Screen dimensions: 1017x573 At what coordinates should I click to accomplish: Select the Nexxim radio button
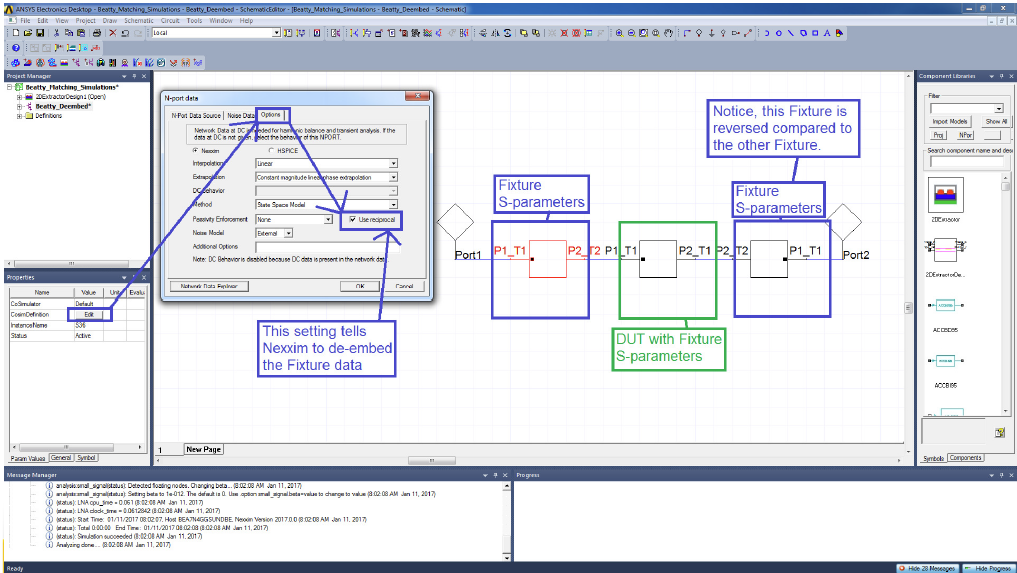[x=196, y=149]
